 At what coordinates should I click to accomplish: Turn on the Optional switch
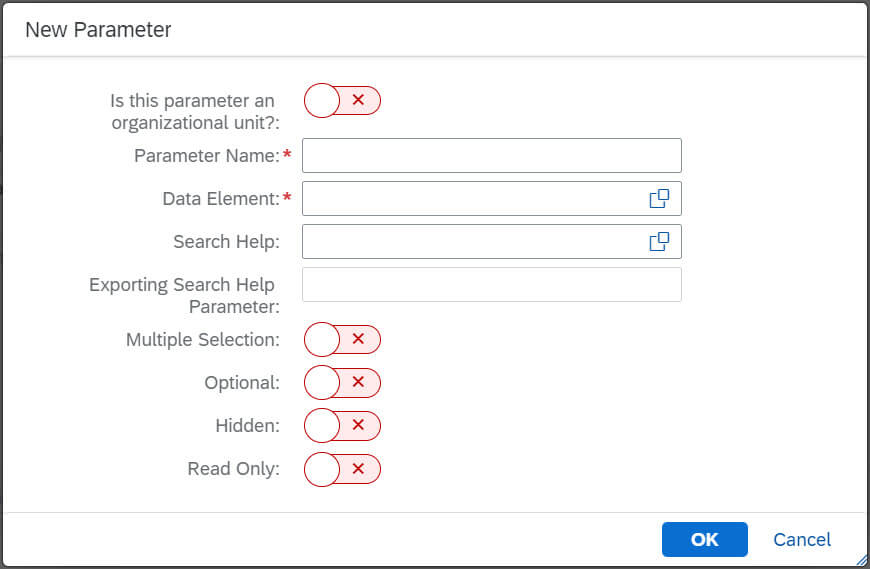342,383
